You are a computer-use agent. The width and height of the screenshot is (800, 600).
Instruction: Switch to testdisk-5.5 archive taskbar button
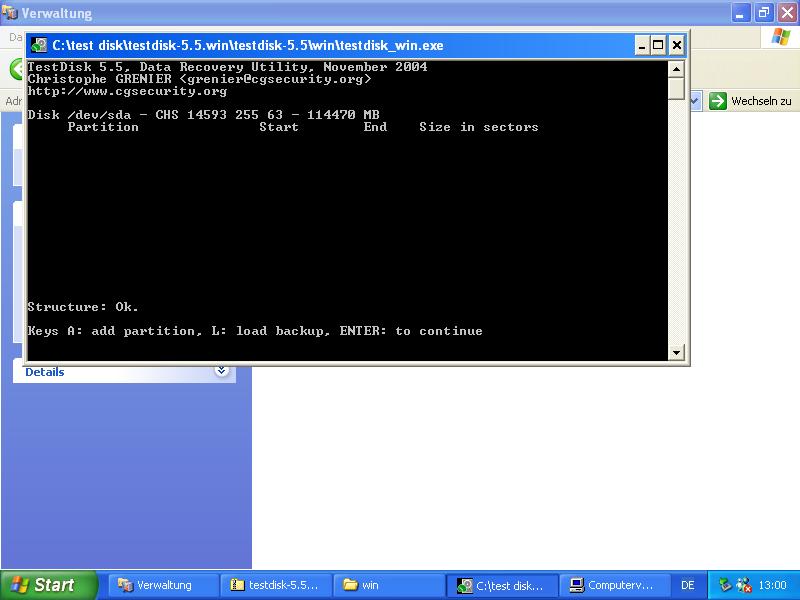276,585
